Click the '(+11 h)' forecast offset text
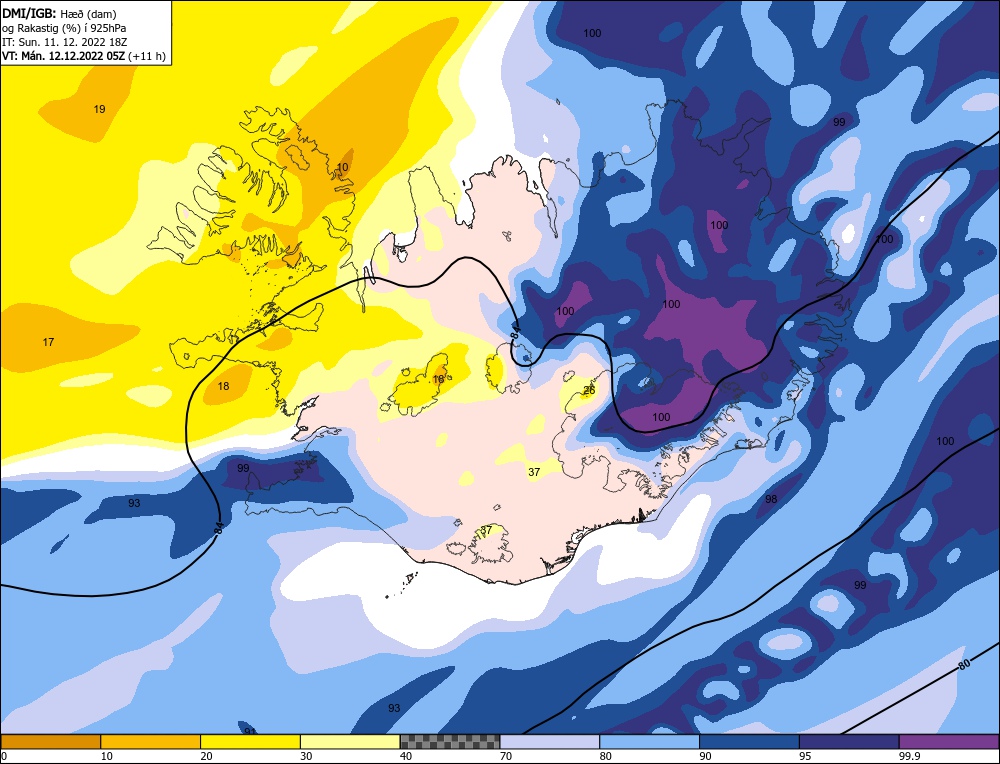Viewport: 1000px width, 764px height. click(x=147, y=56)
